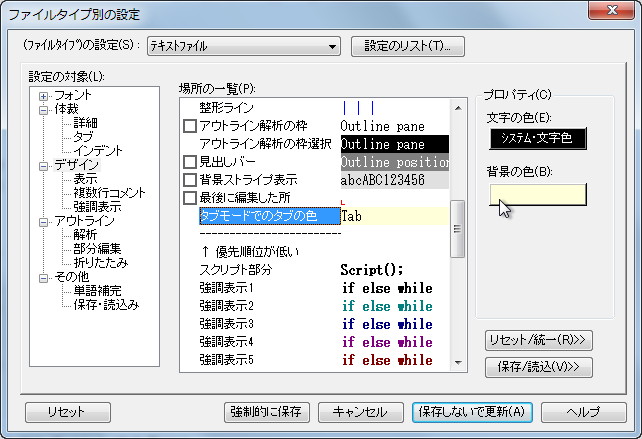Select 表示 under デザイン

point(85,179)
